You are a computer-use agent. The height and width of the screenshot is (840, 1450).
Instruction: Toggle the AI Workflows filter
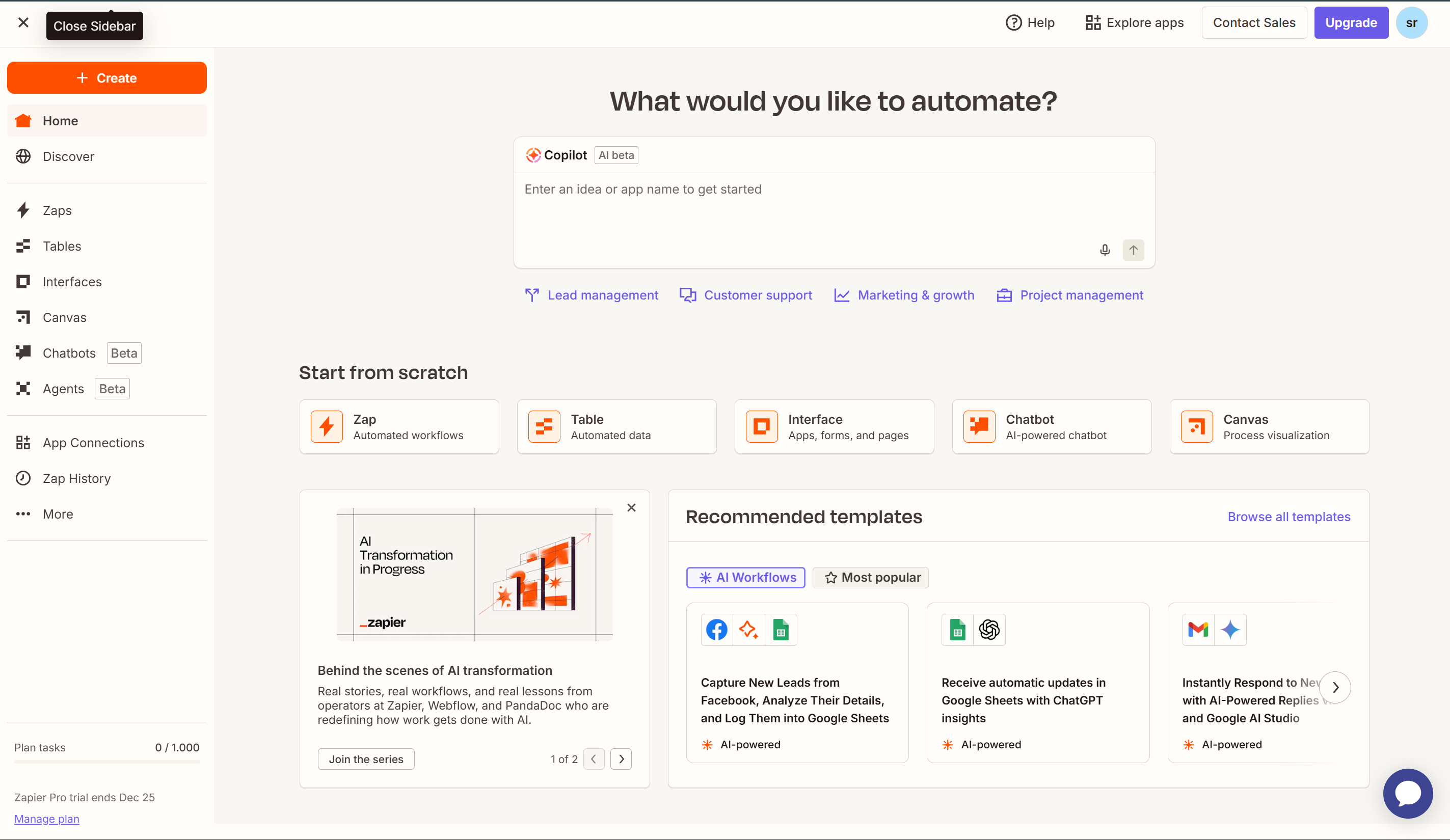(745, 577)
